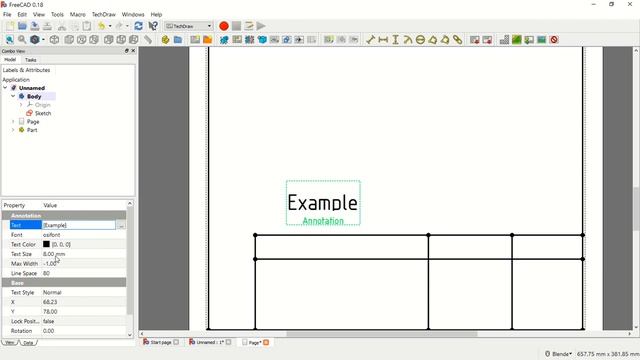The image size is (640, 360).
Task: Open the File menu
Action: pos(7,14)
